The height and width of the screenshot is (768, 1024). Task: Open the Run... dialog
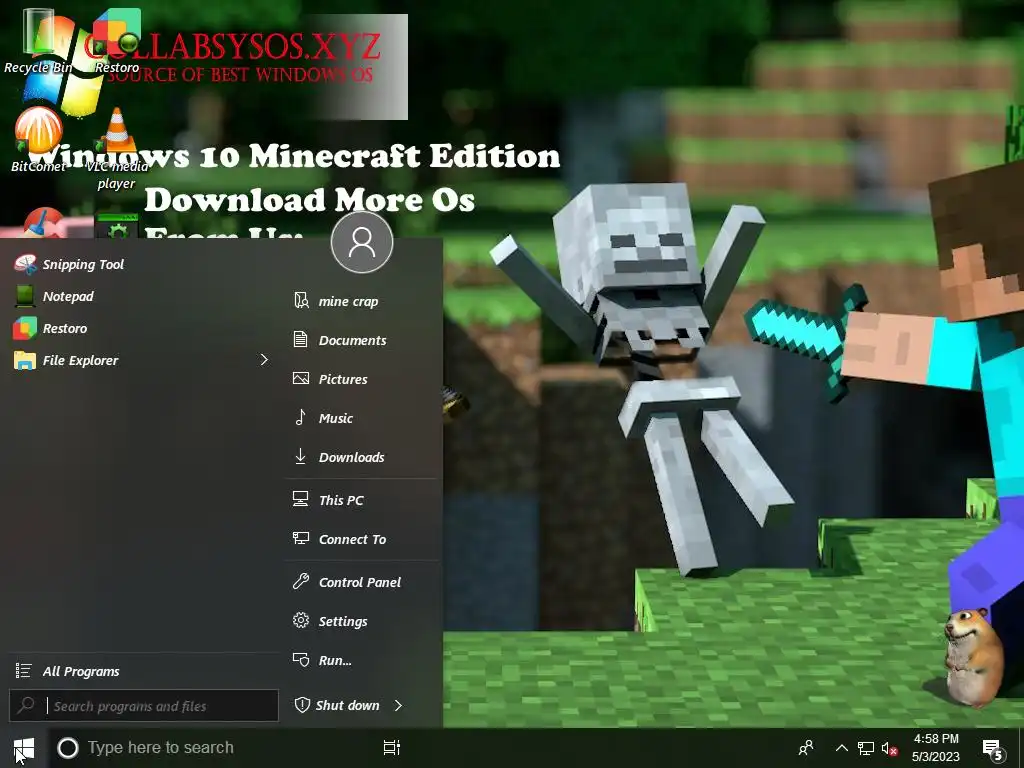[x=363, y=660]
